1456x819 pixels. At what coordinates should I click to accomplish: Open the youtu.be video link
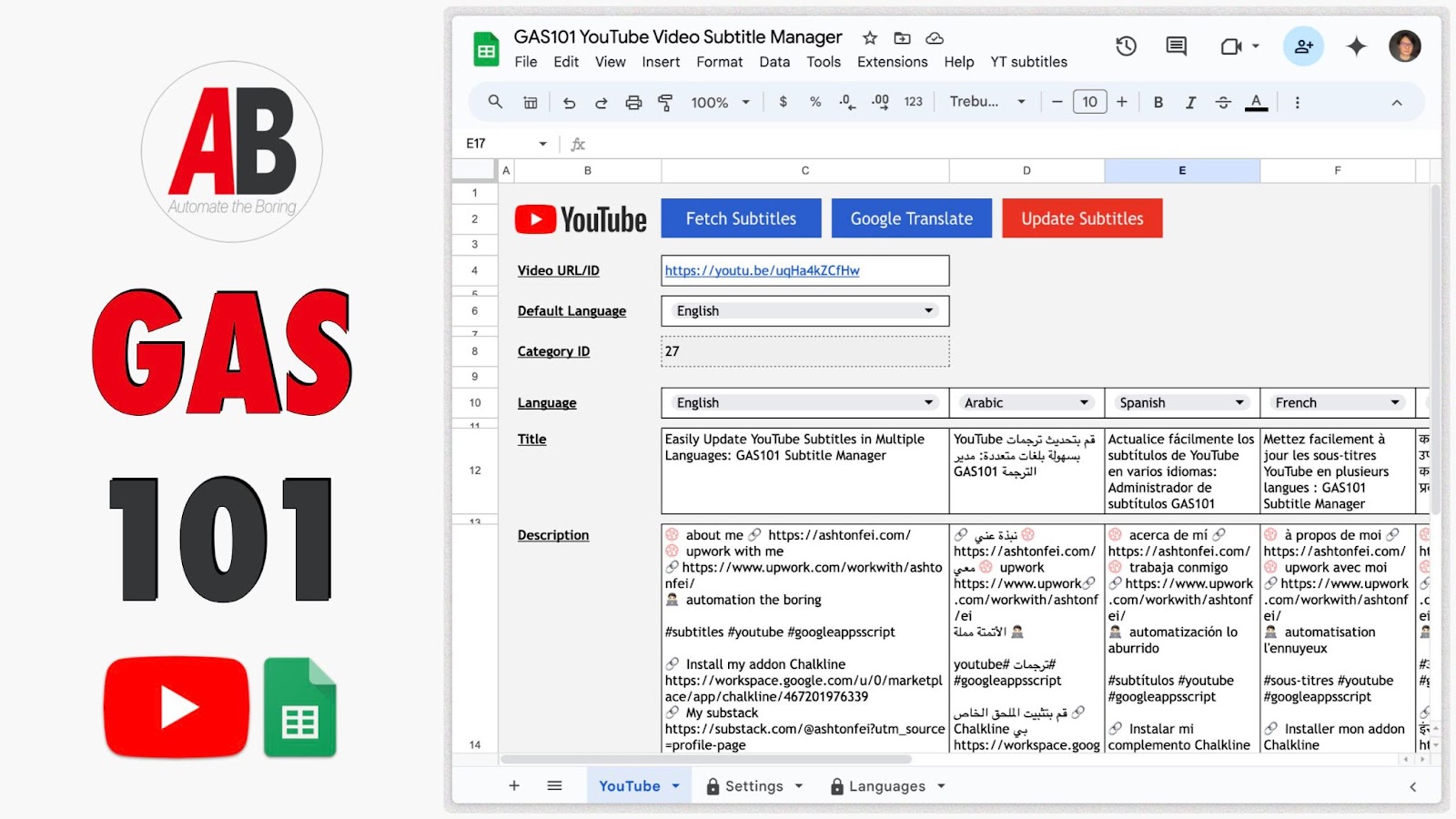[x=762, y=270]
